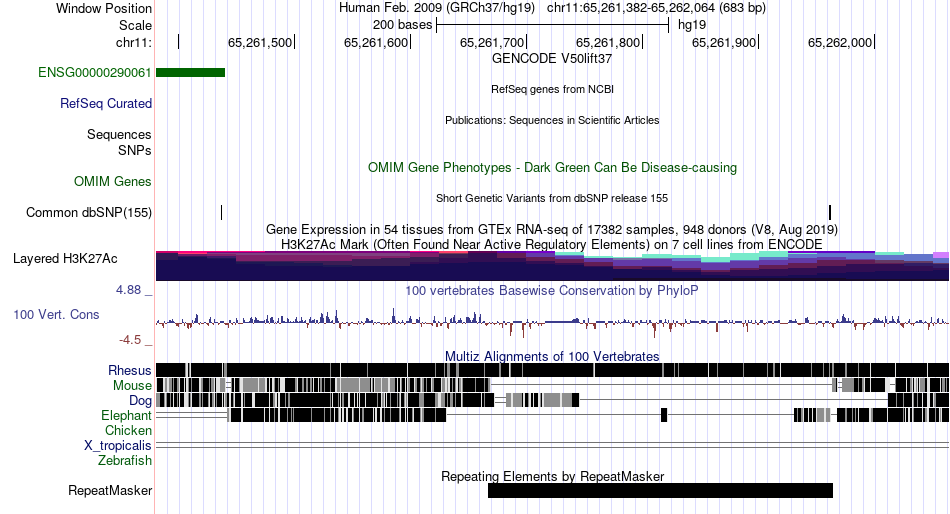Viewport: 950px width, 514px height.
Task: Click the GENCODE V50lift37 track title
Action: click(x=552, y=59)
